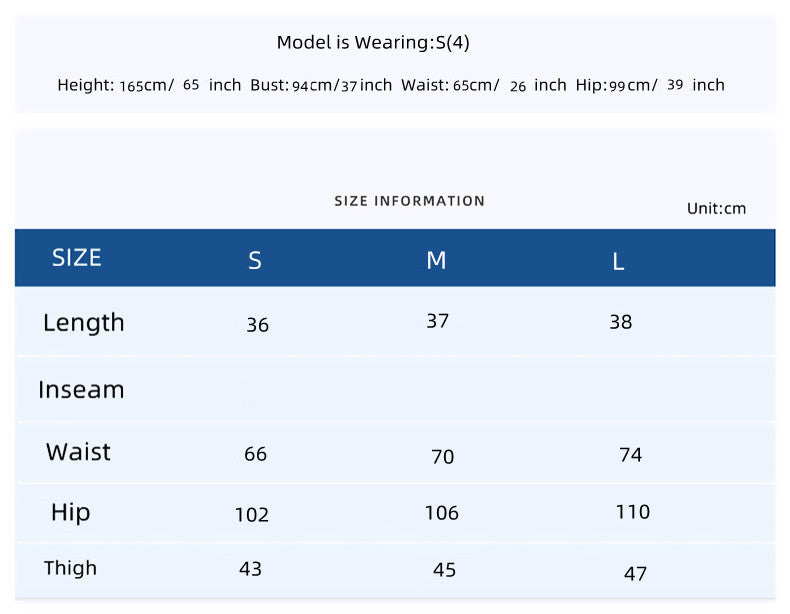Click the Unit:cm label
The height and width of the screenshot is (614, 790).
click(x=716, y=209)
